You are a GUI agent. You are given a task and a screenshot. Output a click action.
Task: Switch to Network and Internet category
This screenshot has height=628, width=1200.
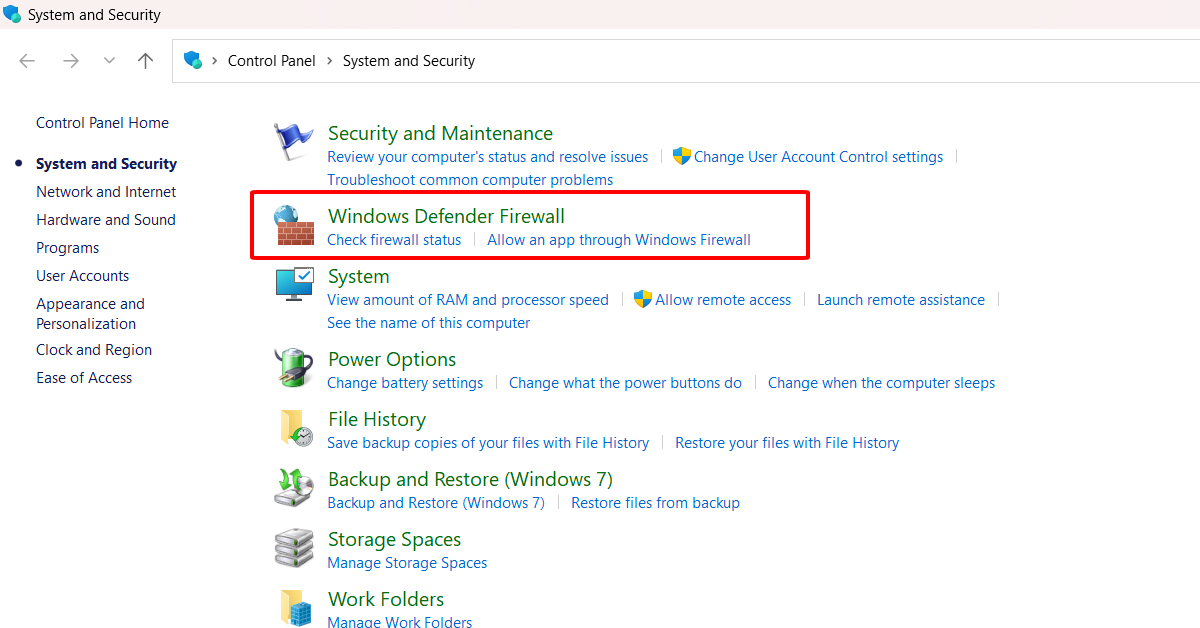pyautogui.click(x=105, y=191)
